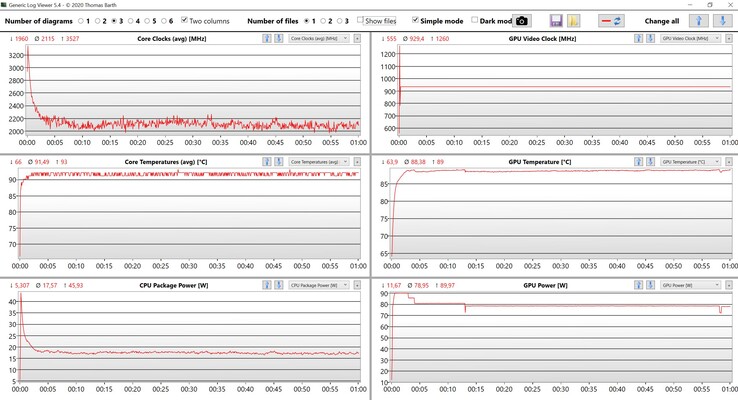This screenshot has height=400, width=738.
Task: Click the camera screenshot icon in toolbar
Action: (x=521, y=20)
